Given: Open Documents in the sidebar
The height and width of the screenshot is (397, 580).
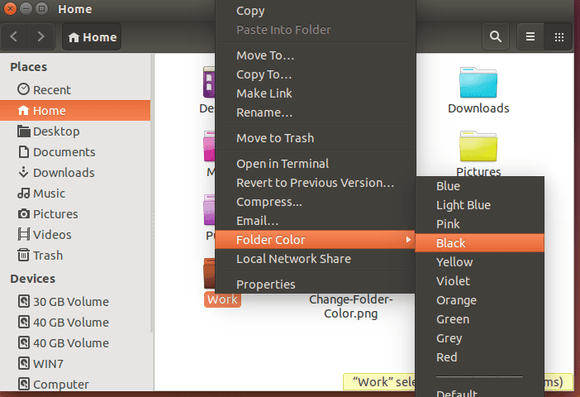Looking at the screenshot, I should click(x=75, y=152).
